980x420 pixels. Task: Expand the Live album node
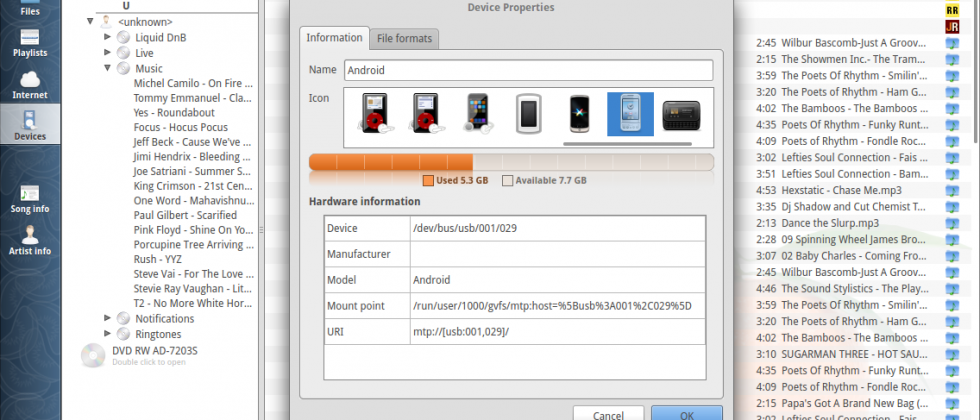coord(108,52)
